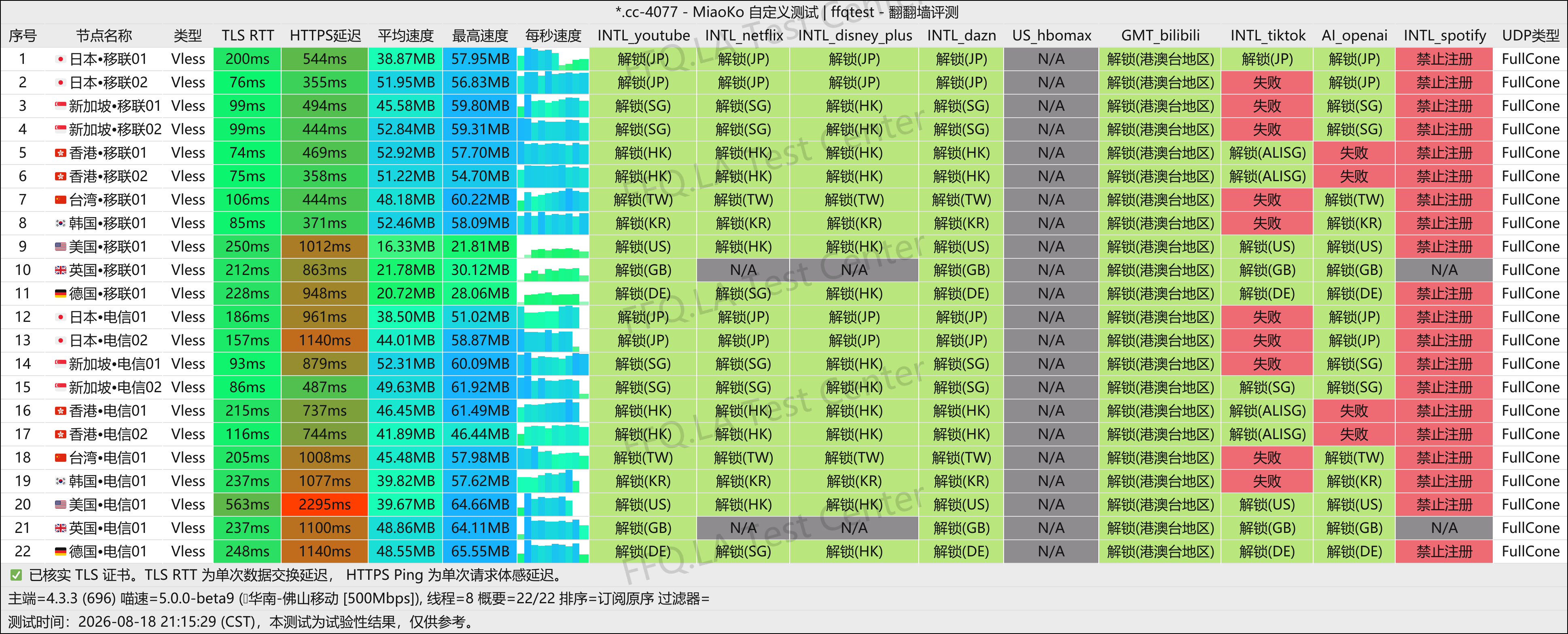The width and height of the screenshot is (1568, 634).
Task: Click the UDP类型 column header
Action: [x=1530, y=36]
